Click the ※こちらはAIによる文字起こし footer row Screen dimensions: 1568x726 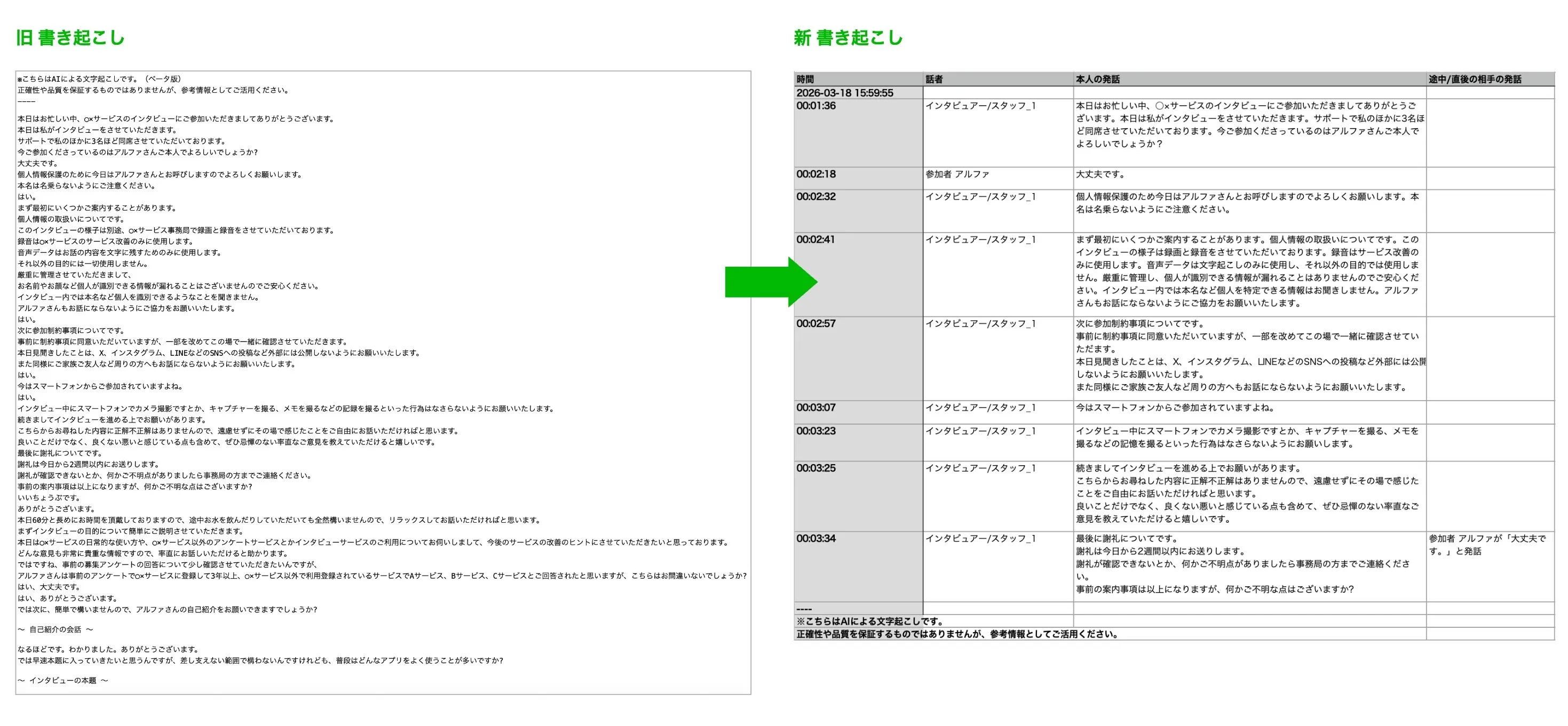click(869, 621)
